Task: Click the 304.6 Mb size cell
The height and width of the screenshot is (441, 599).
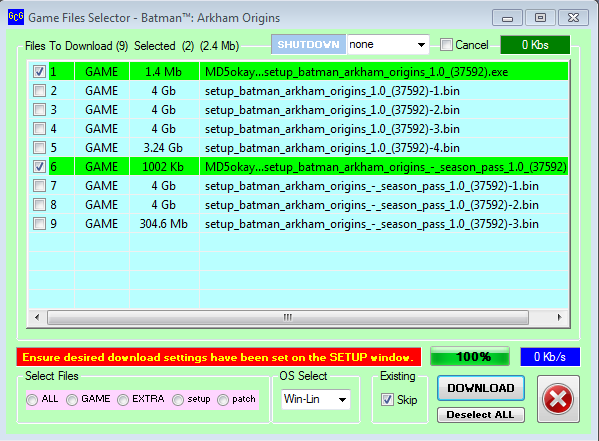Action: [x=164, y=224]
